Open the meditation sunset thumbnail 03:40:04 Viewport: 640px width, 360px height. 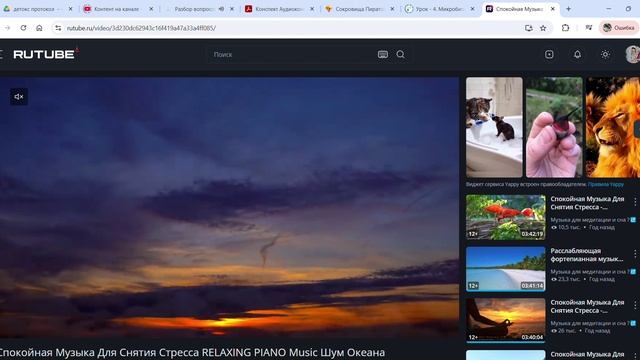pyautogui.click(x=506, y=320)
